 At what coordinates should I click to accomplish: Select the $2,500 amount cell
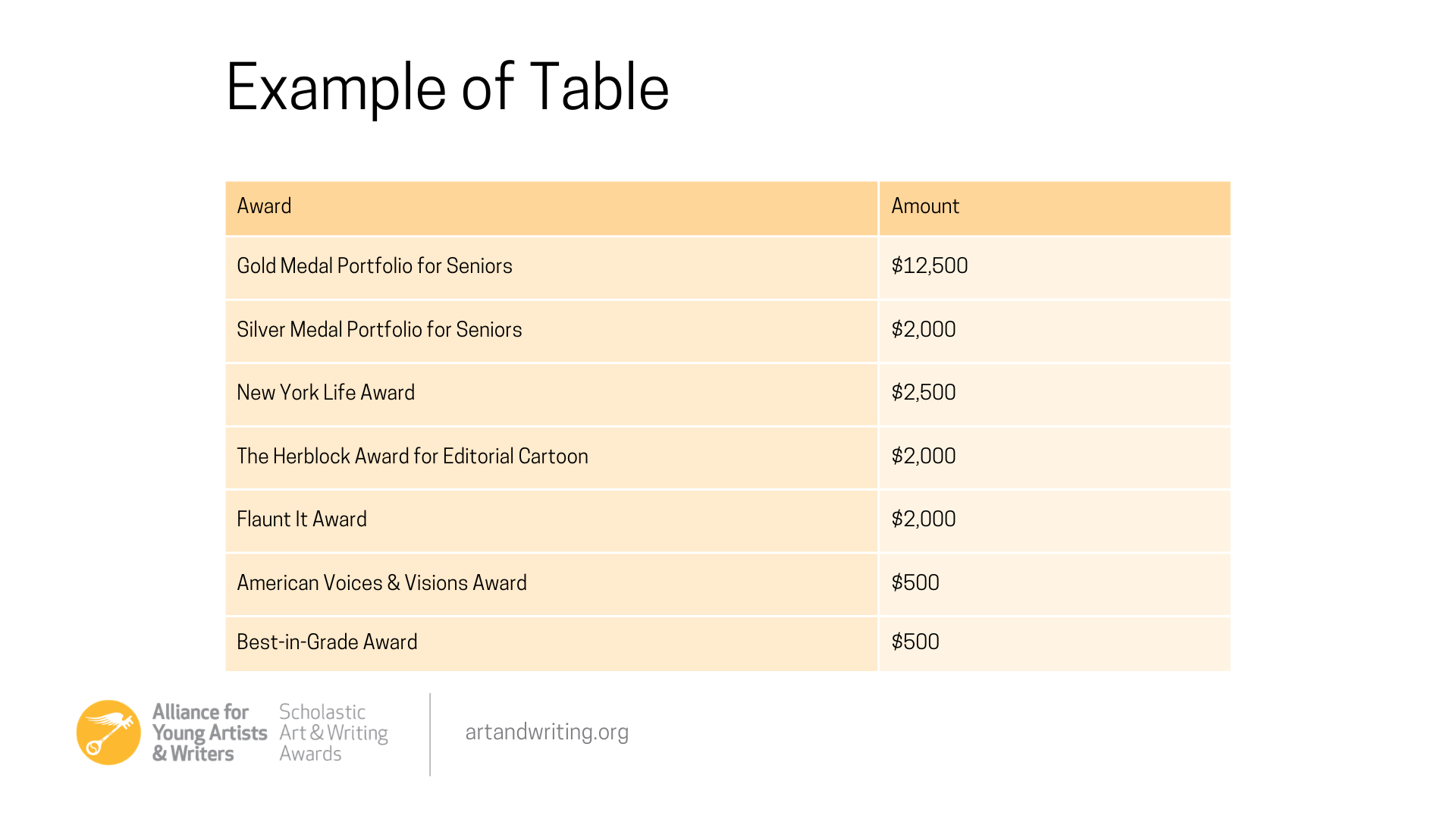pyautogui.click(x=924, y=393)
